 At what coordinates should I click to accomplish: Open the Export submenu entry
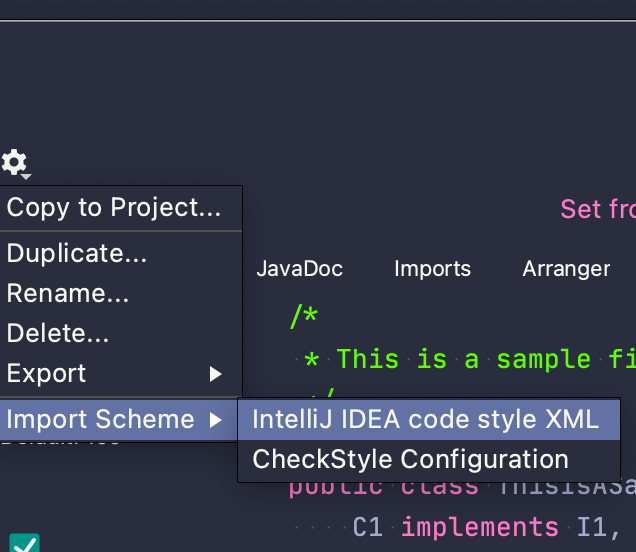click(47, 374)
